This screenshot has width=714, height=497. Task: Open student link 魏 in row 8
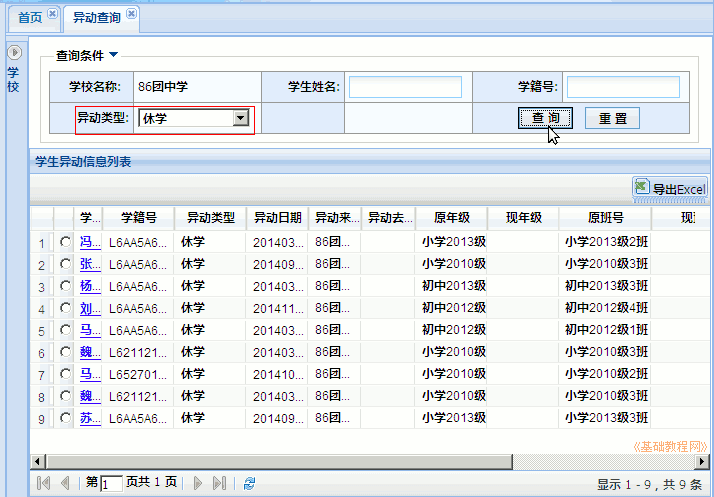point(90,396)
